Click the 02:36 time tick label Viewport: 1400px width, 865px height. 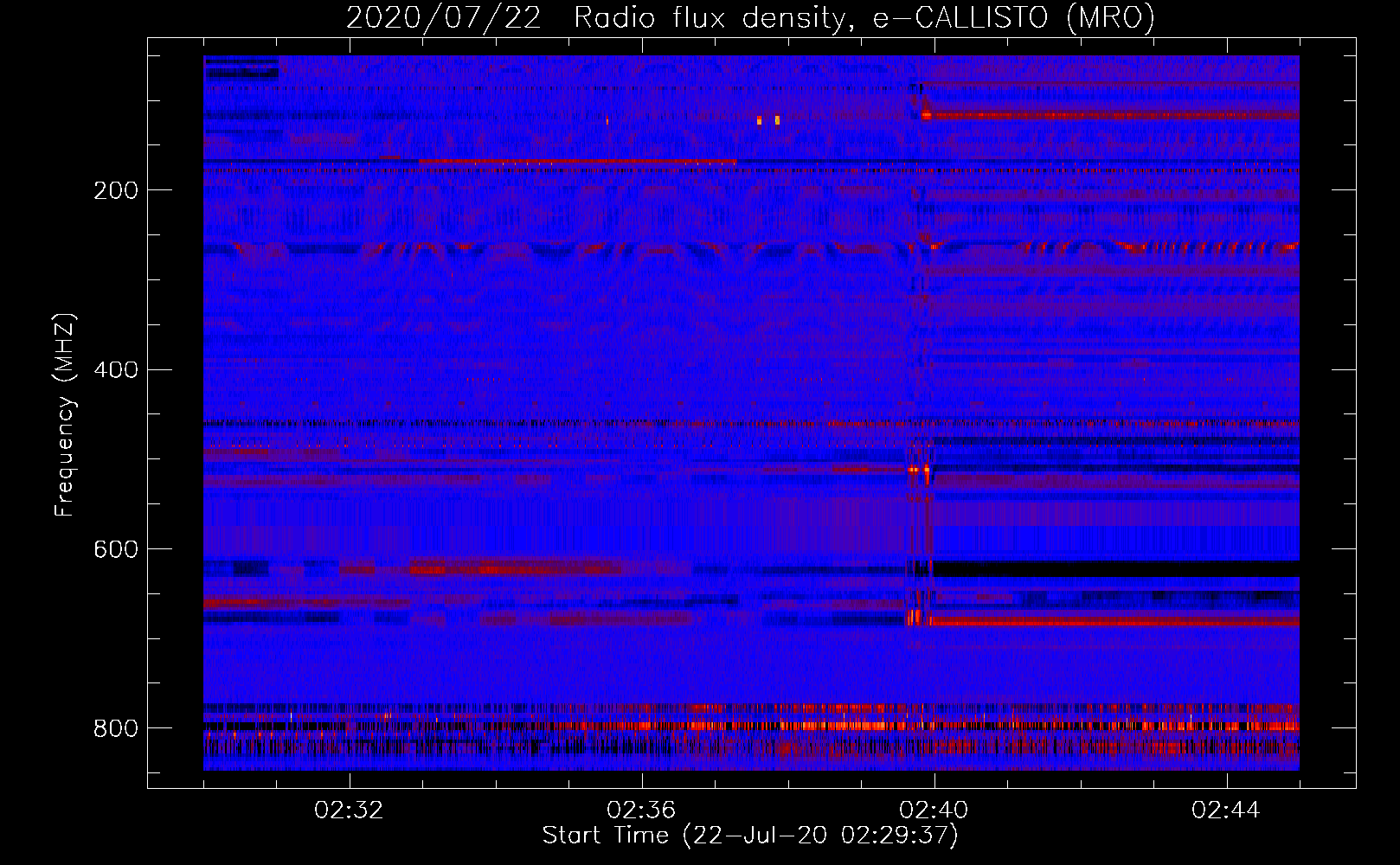tap(641, 811)
